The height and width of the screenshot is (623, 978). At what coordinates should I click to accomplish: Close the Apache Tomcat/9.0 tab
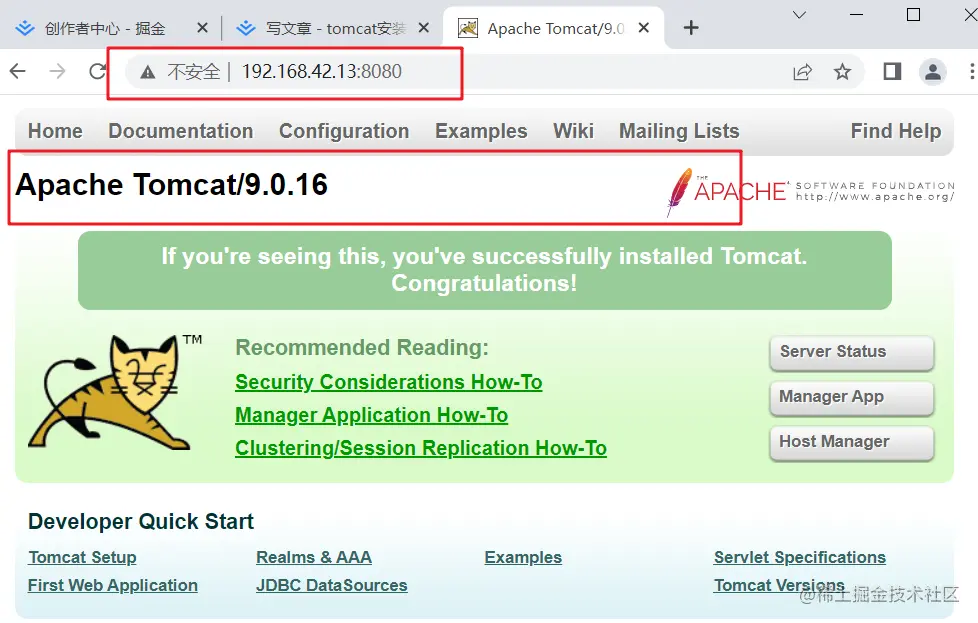pos(644,27)
